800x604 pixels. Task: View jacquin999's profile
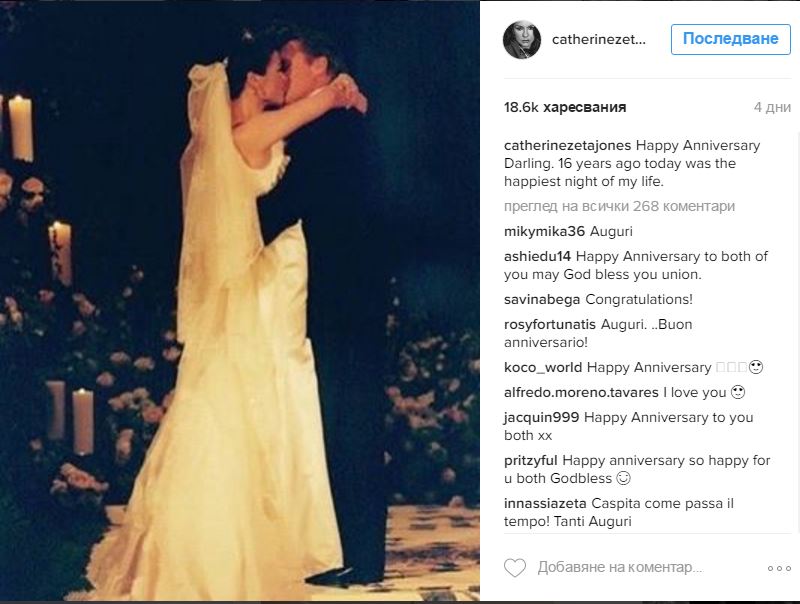point(541,417)
